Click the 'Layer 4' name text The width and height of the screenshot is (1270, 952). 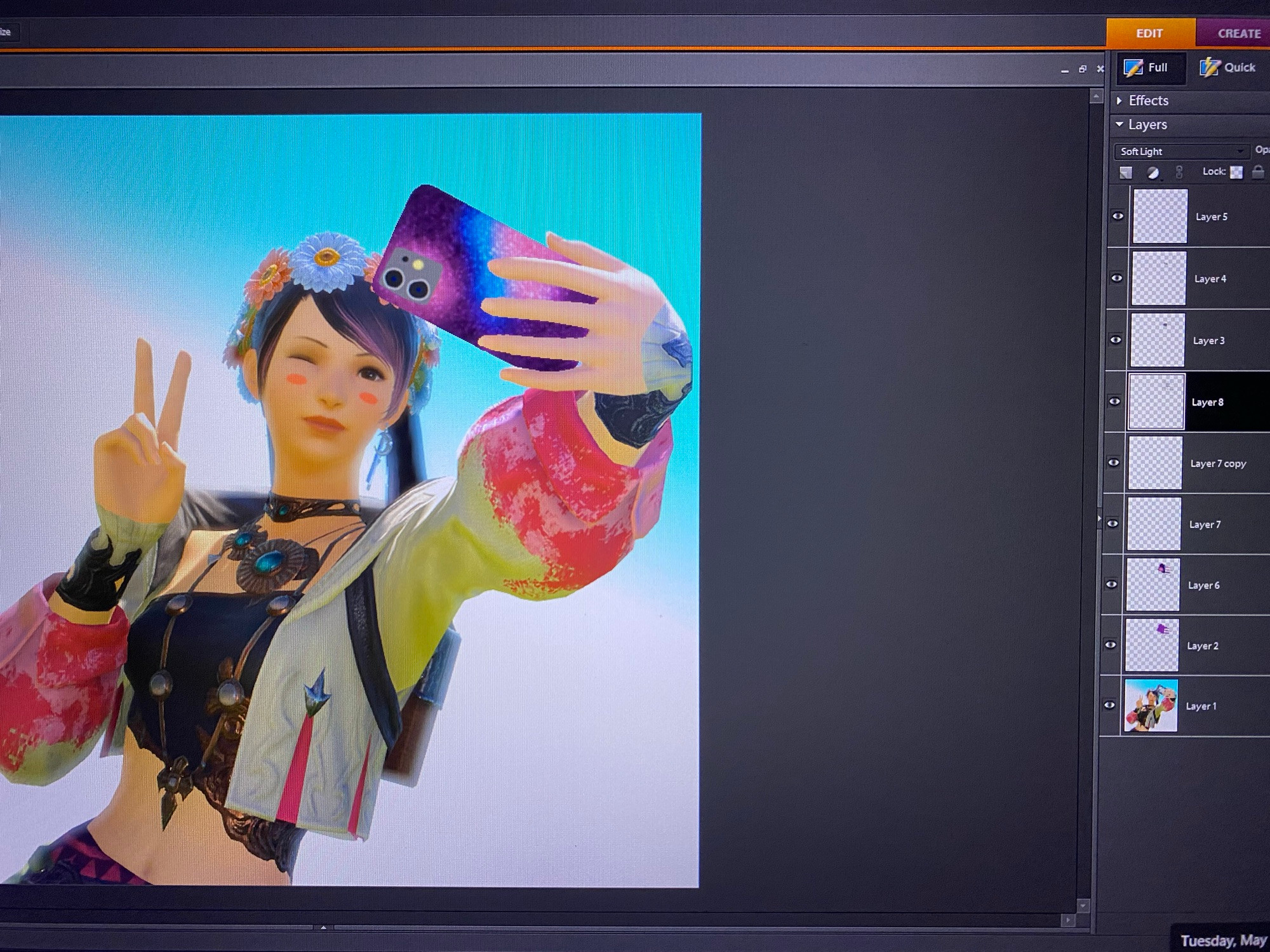[1210, 279]
